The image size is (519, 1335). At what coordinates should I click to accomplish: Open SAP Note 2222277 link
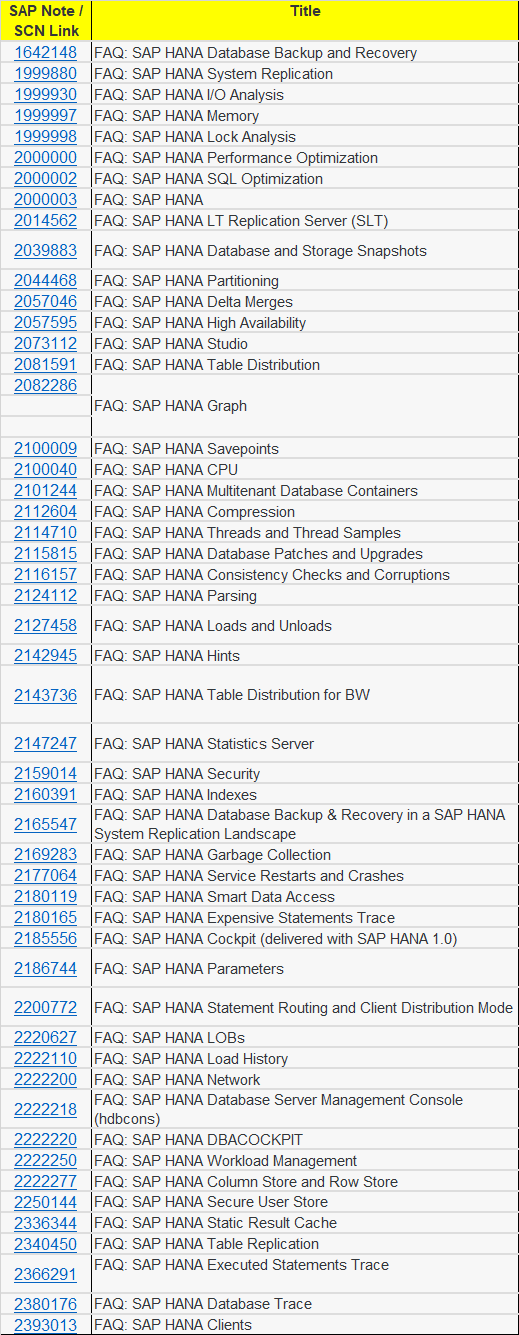tap(45, 1182)
